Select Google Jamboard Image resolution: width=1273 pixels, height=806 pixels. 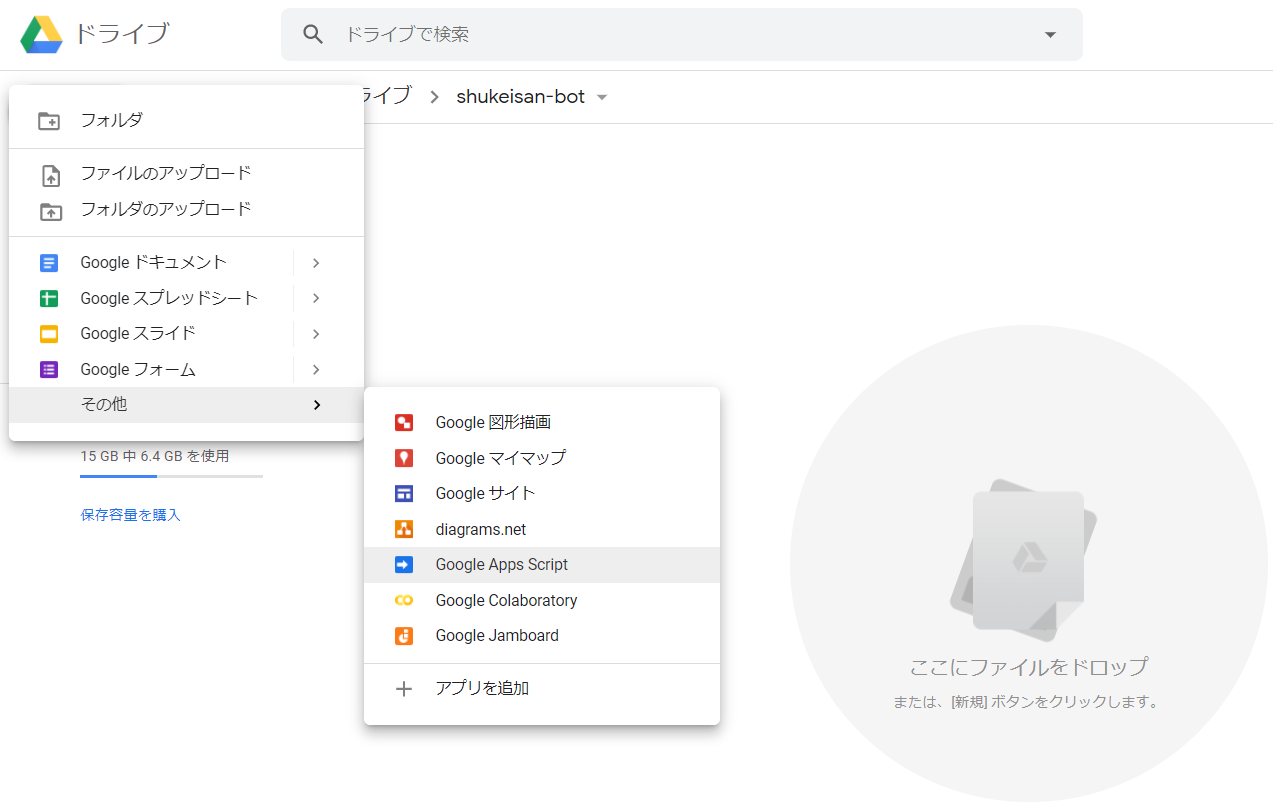(x=542, y=636)
